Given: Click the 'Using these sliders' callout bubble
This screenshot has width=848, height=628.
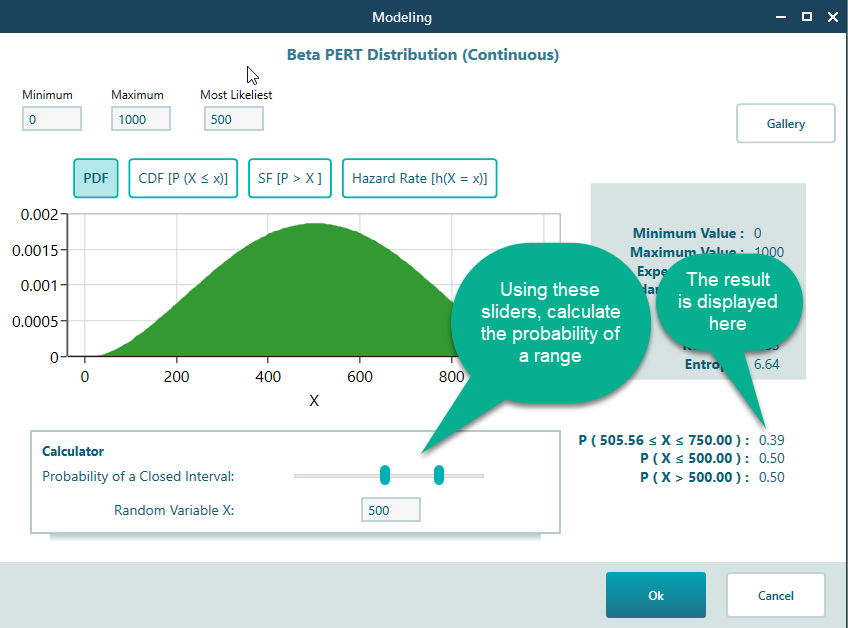Looking at the screenshot, I should coord(550,322).
